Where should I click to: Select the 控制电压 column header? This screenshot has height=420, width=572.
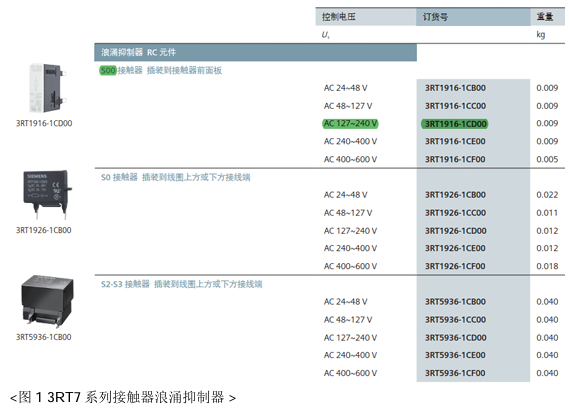pos(366,17)
